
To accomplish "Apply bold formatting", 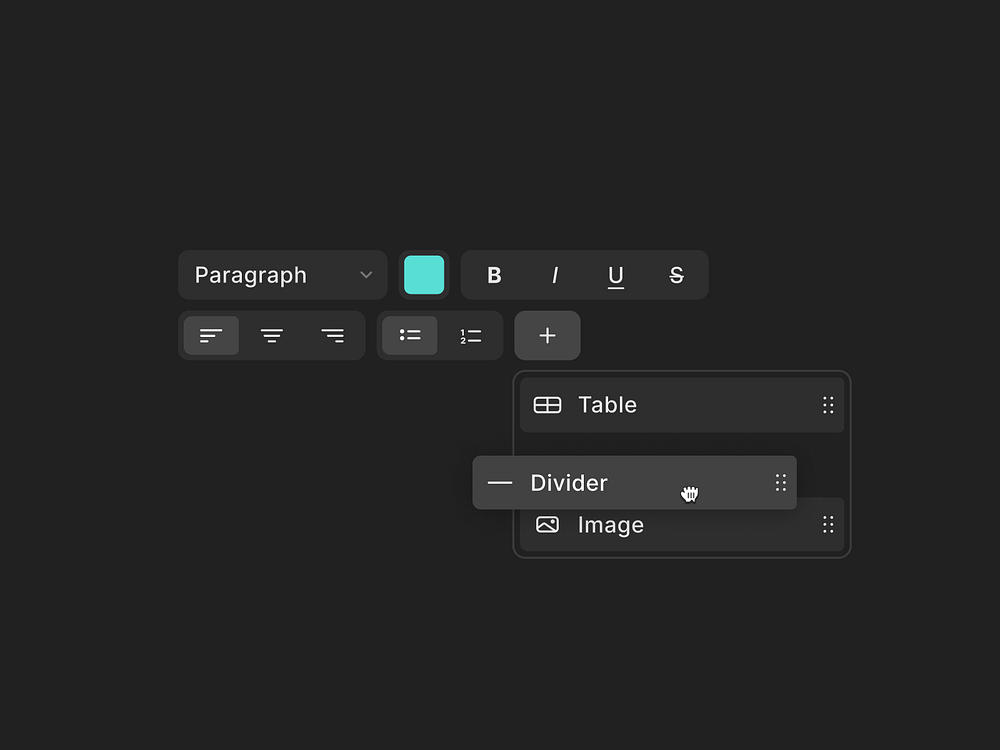I will pos(494,275).
